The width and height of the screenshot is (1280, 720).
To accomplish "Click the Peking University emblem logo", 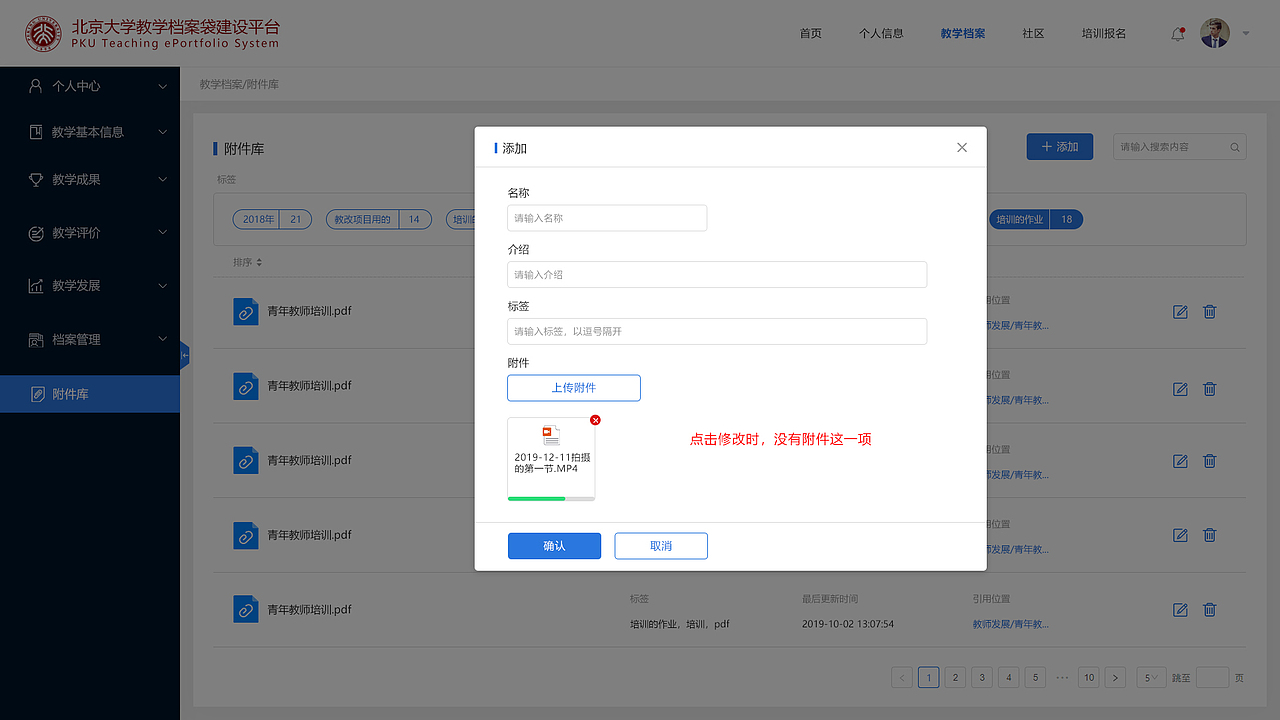I will coord(43,33).
